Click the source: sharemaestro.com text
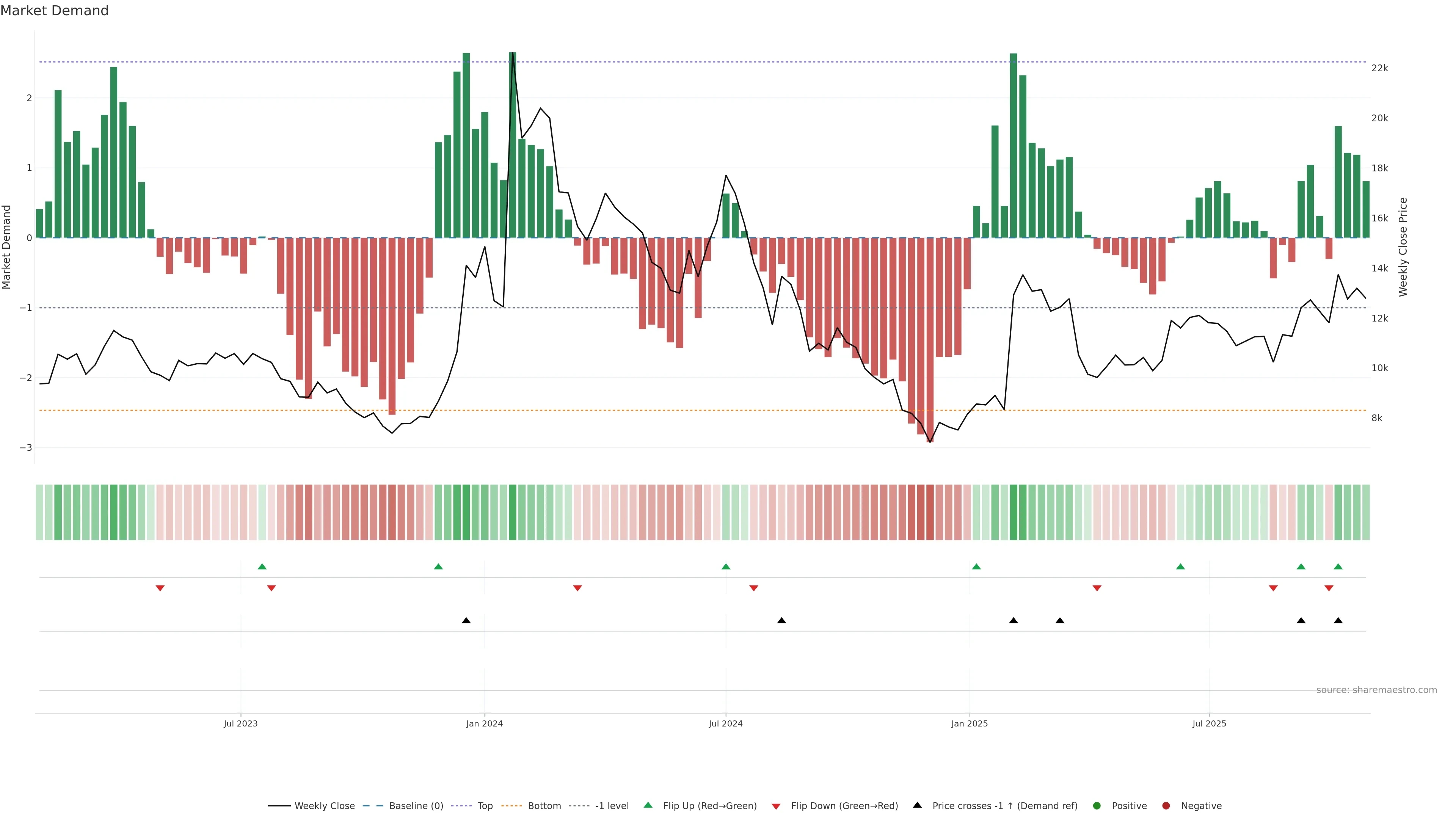Viewport: 1456px width, 819px height. click(x=1376, y=690)
